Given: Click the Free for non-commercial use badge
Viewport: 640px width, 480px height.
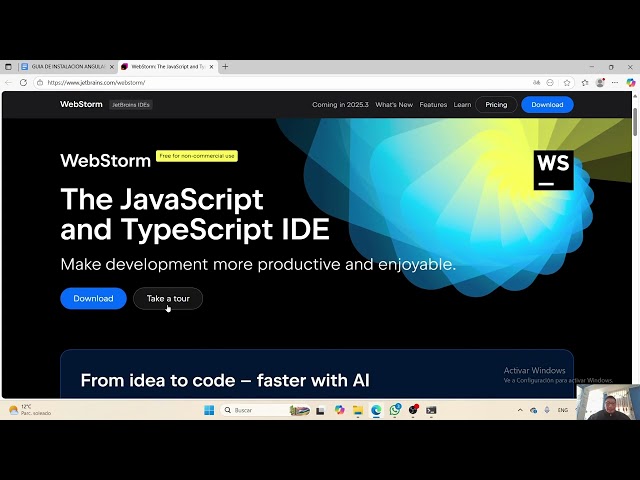Looking at the screenshot, I should click(x=197, y=156).
